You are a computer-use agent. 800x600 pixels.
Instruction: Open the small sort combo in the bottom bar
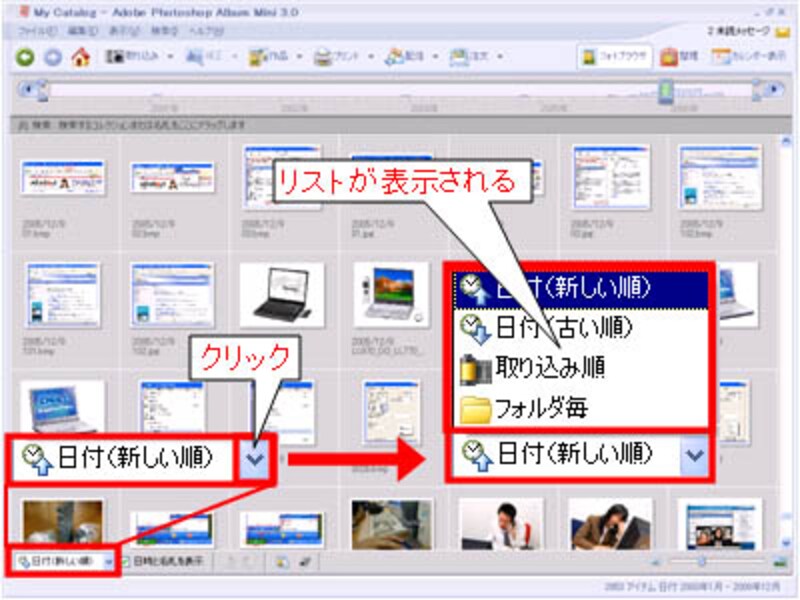coord(65,562)
